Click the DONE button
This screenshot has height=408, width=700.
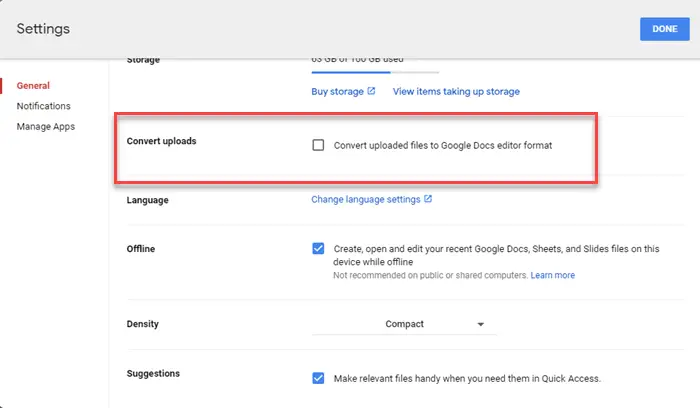pyautogui.click(x=664, y=29)
